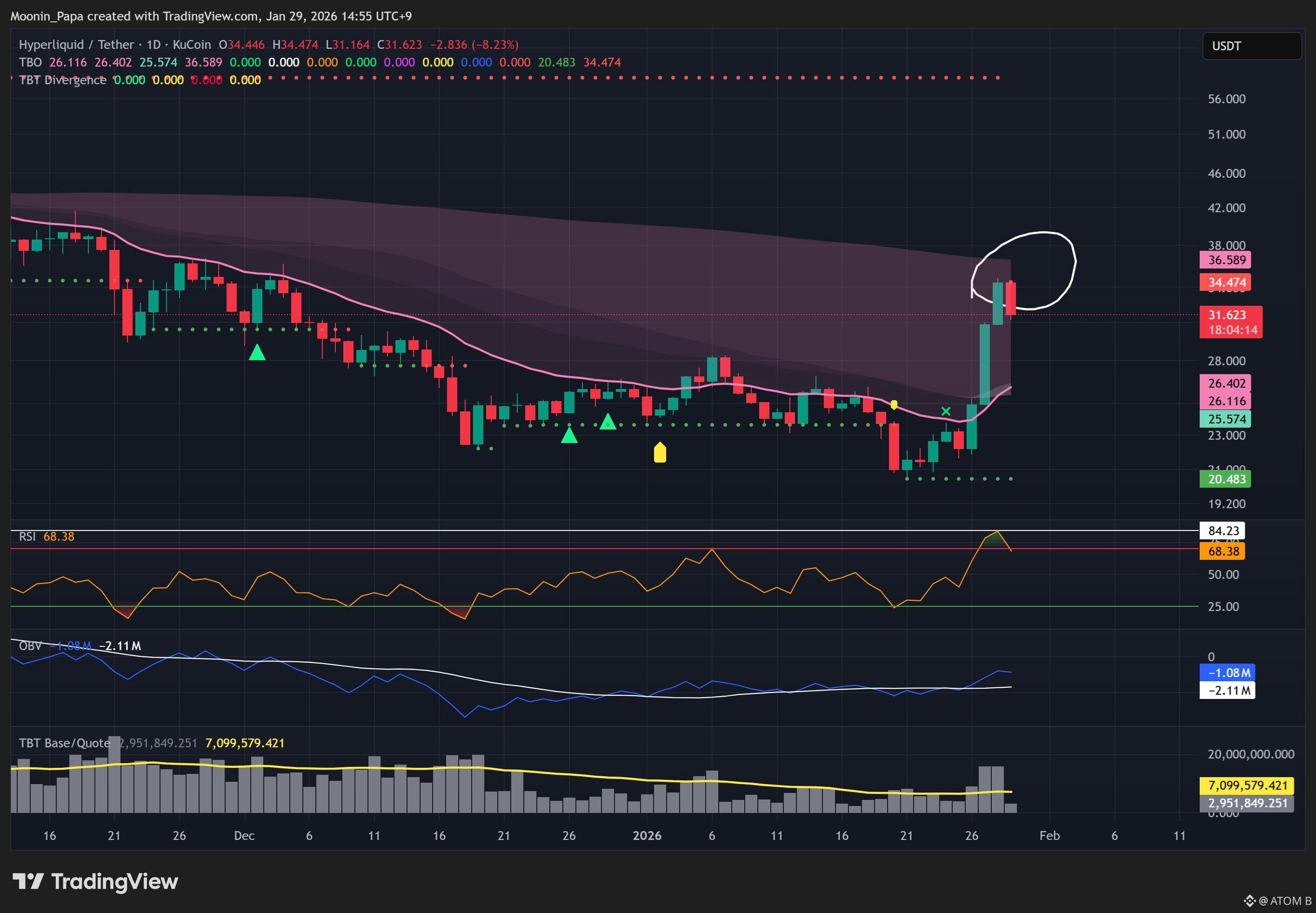
Task: Click the RSI indicator label
Action: click(27, 537)
